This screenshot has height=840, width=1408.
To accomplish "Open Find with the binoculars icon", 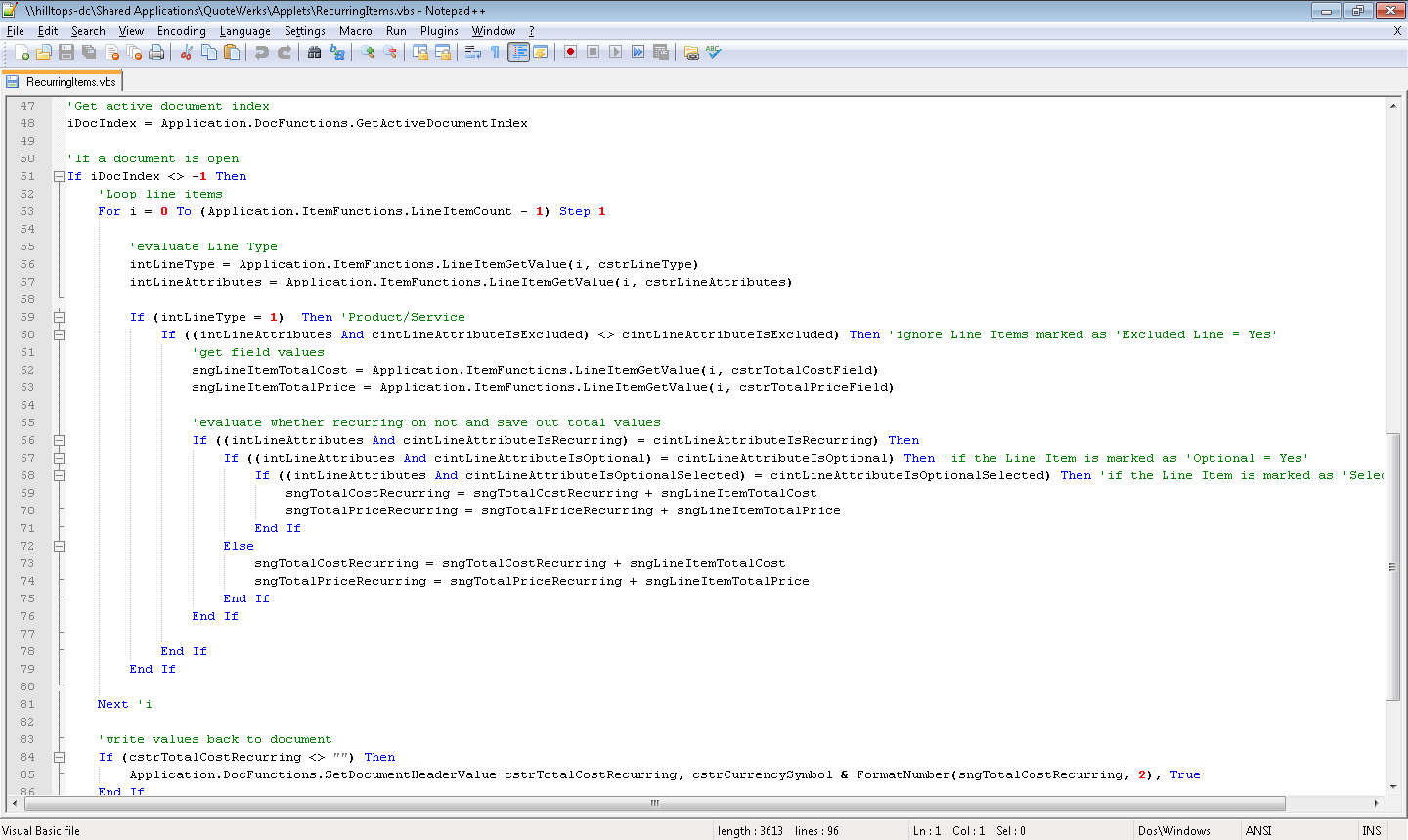I will click(x=314, y=52).
